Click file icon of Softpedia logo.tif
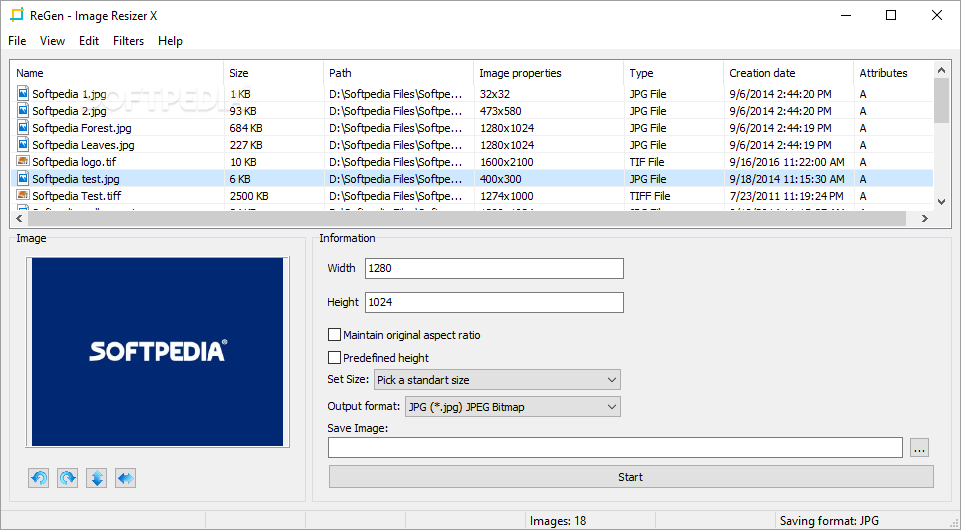The image size is (961, 530). click(23, 161)
